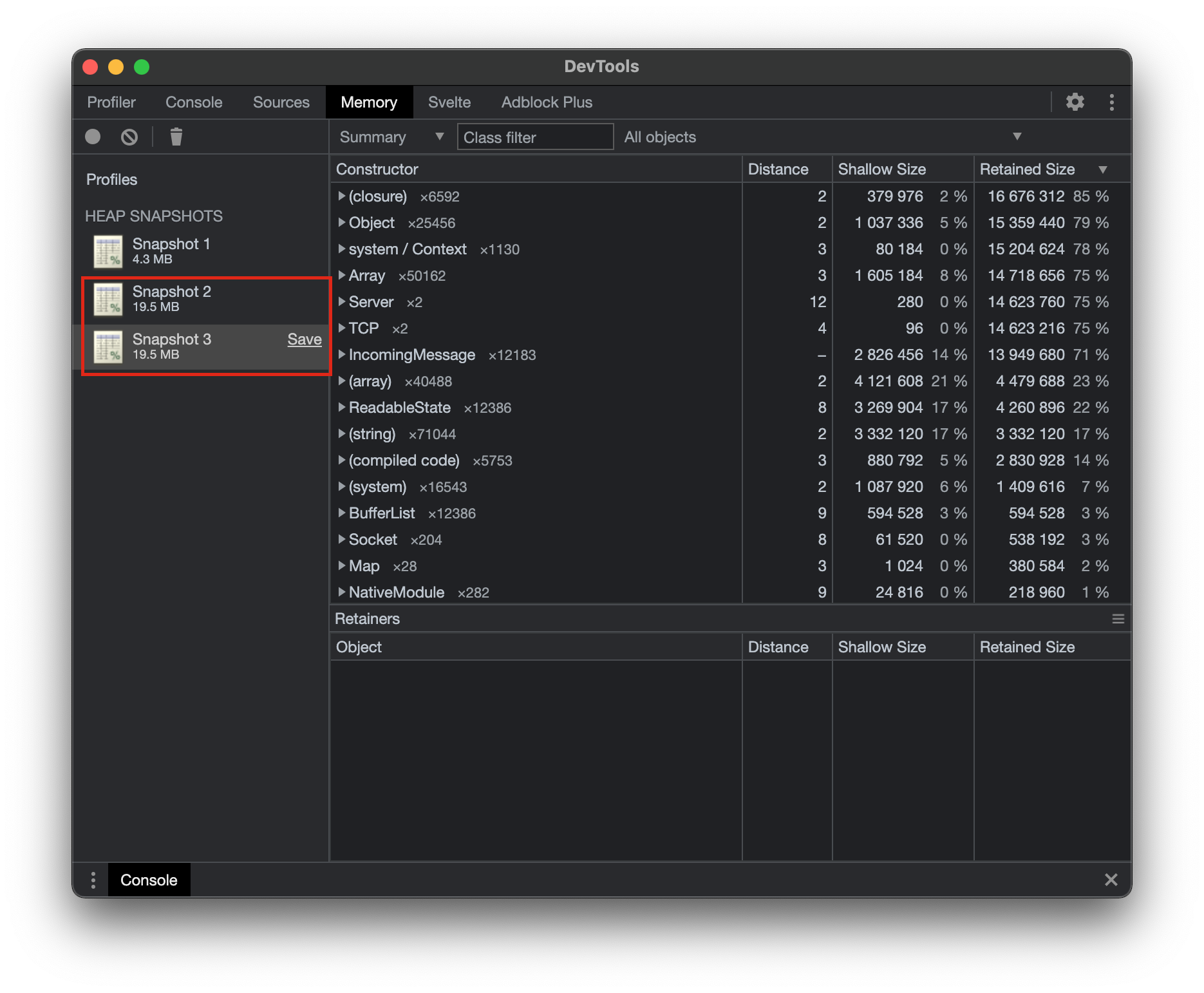Click the 4 479 688 retained size value
This screenshot has height=993, width=1204.
pos(1030,381)
